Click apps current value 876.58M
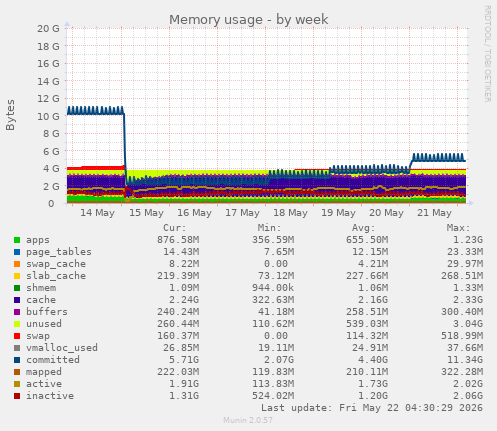497x431 pixels. [178, 240]
